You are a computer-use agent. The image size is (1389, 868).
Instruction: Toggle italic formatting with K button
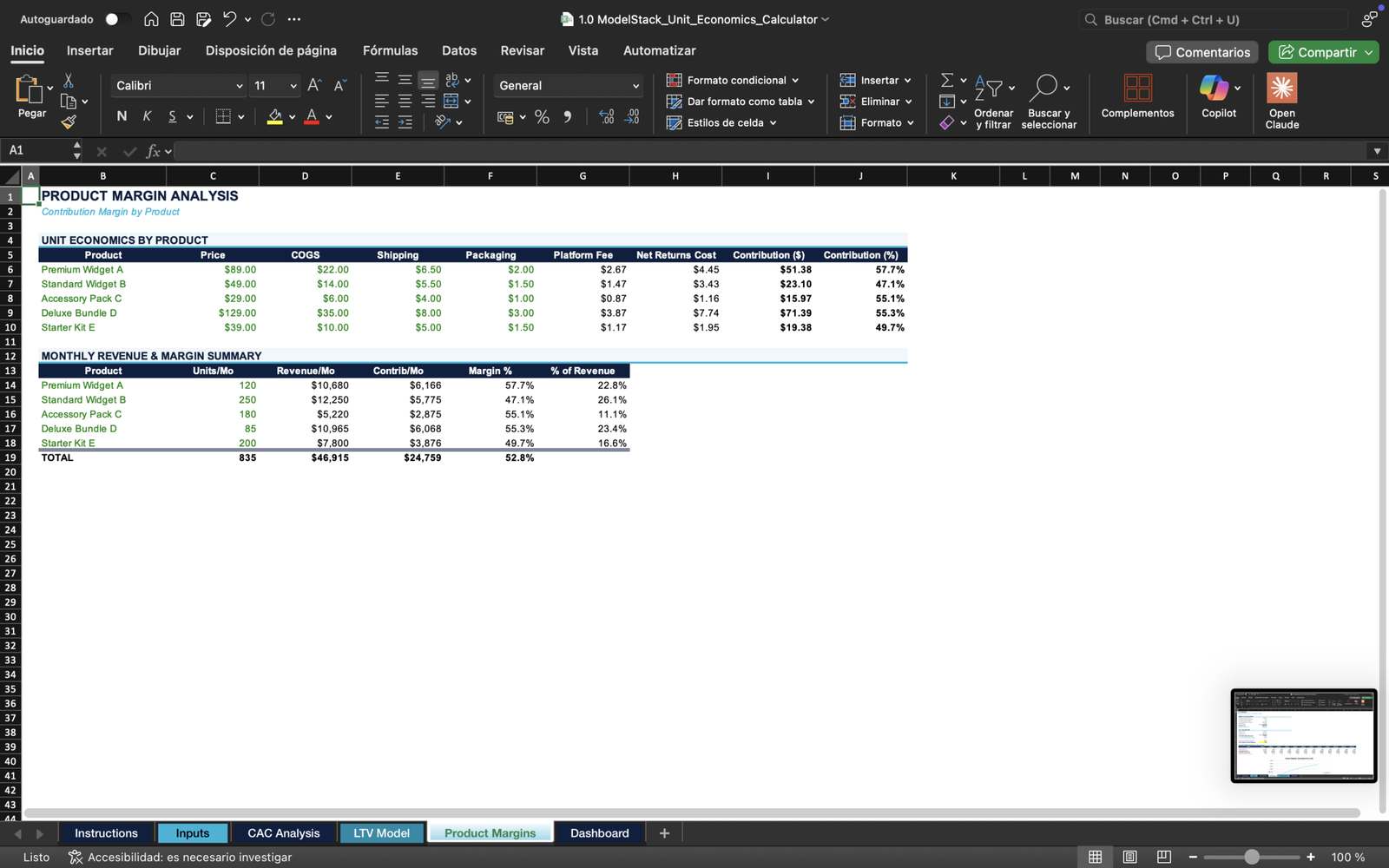point(147,116)
